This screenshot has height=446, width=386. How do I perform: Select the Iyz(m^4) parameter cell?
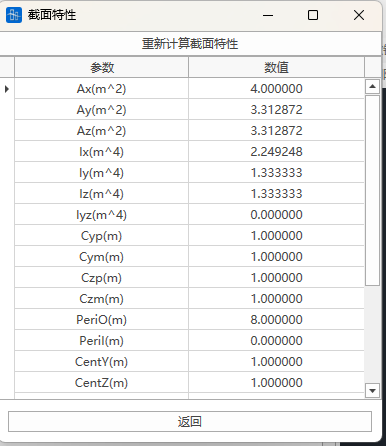101,215
